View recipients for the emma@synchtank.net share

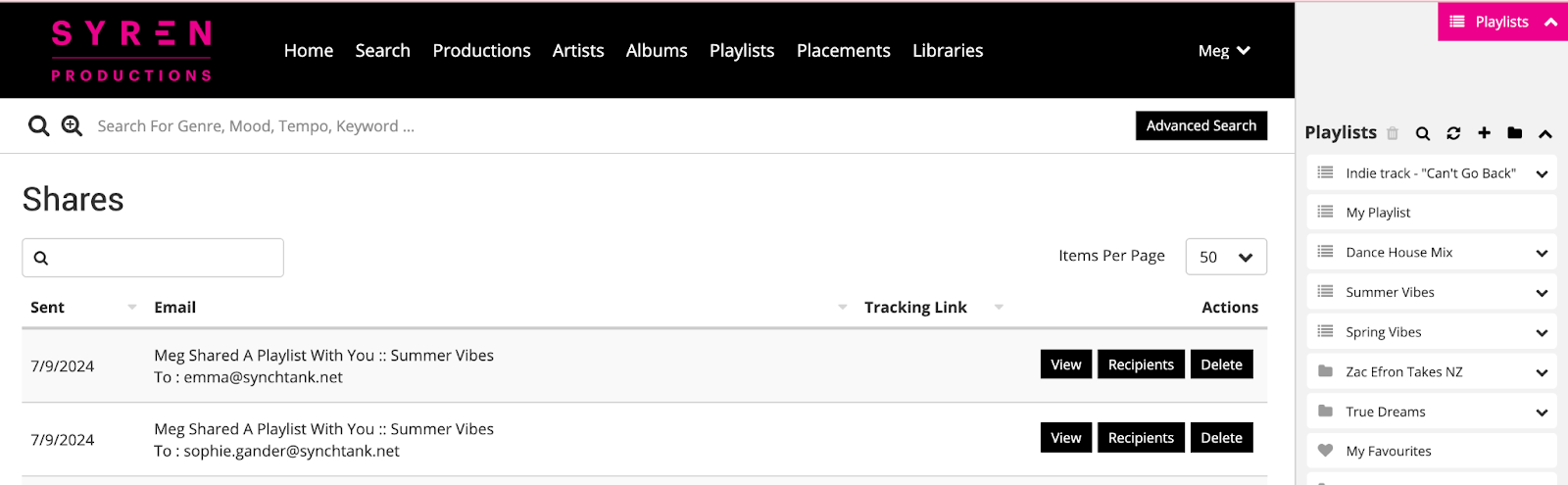tap(1140, 364)
